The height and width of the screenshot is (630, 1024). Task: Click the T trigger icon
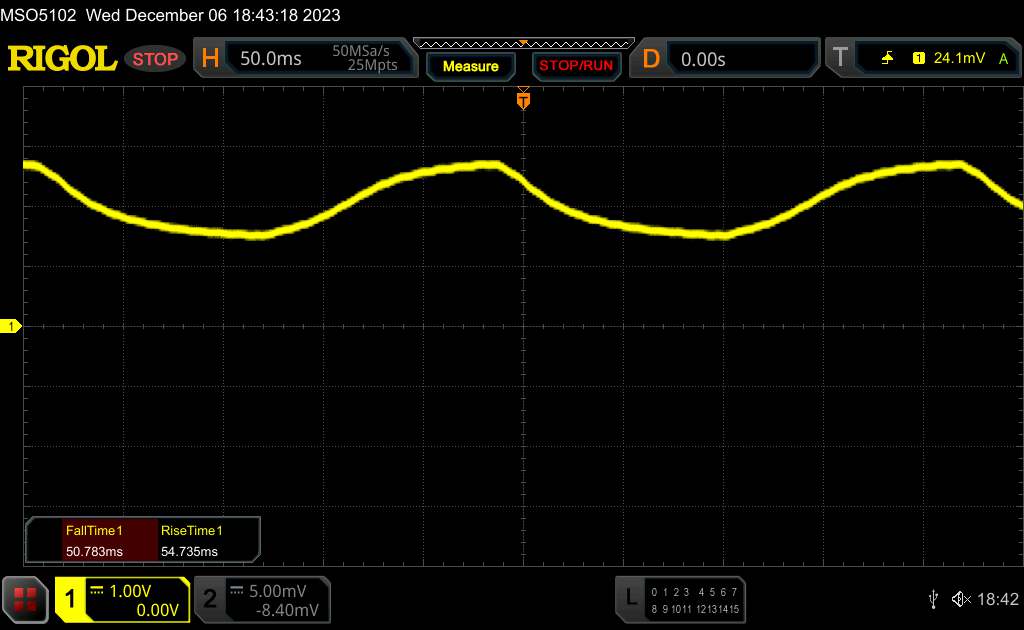tap(839, 59)
